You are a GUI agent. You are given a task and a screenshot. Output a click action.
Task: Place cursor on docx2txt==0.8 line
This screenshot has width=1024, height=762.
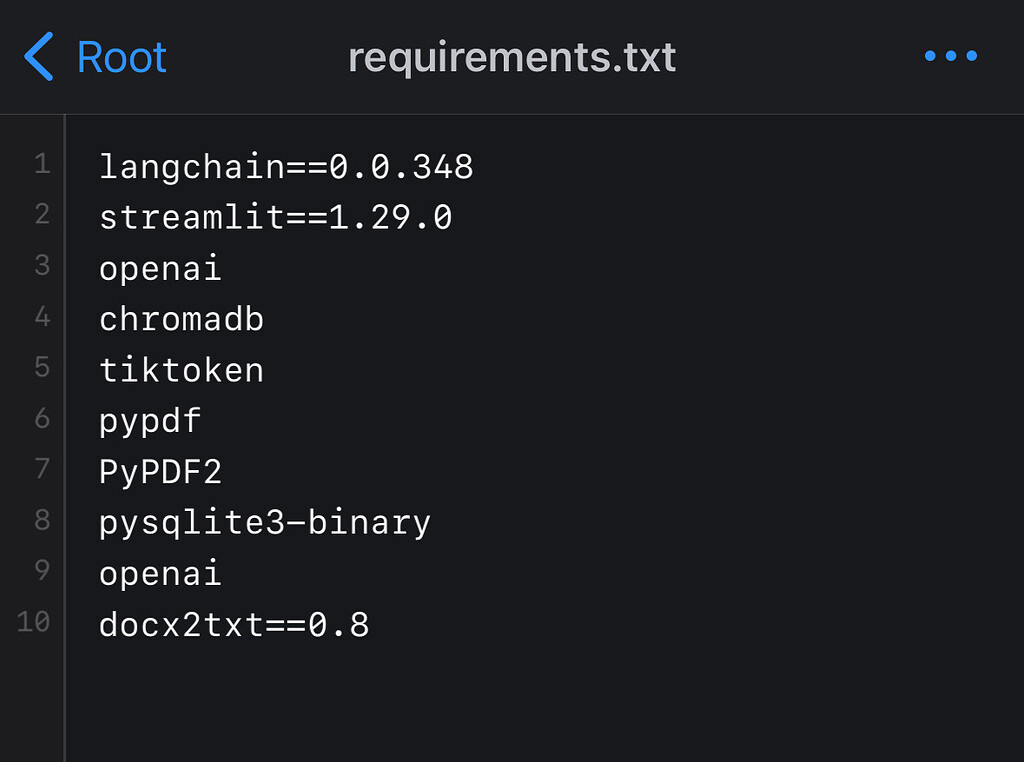[234, 625]
